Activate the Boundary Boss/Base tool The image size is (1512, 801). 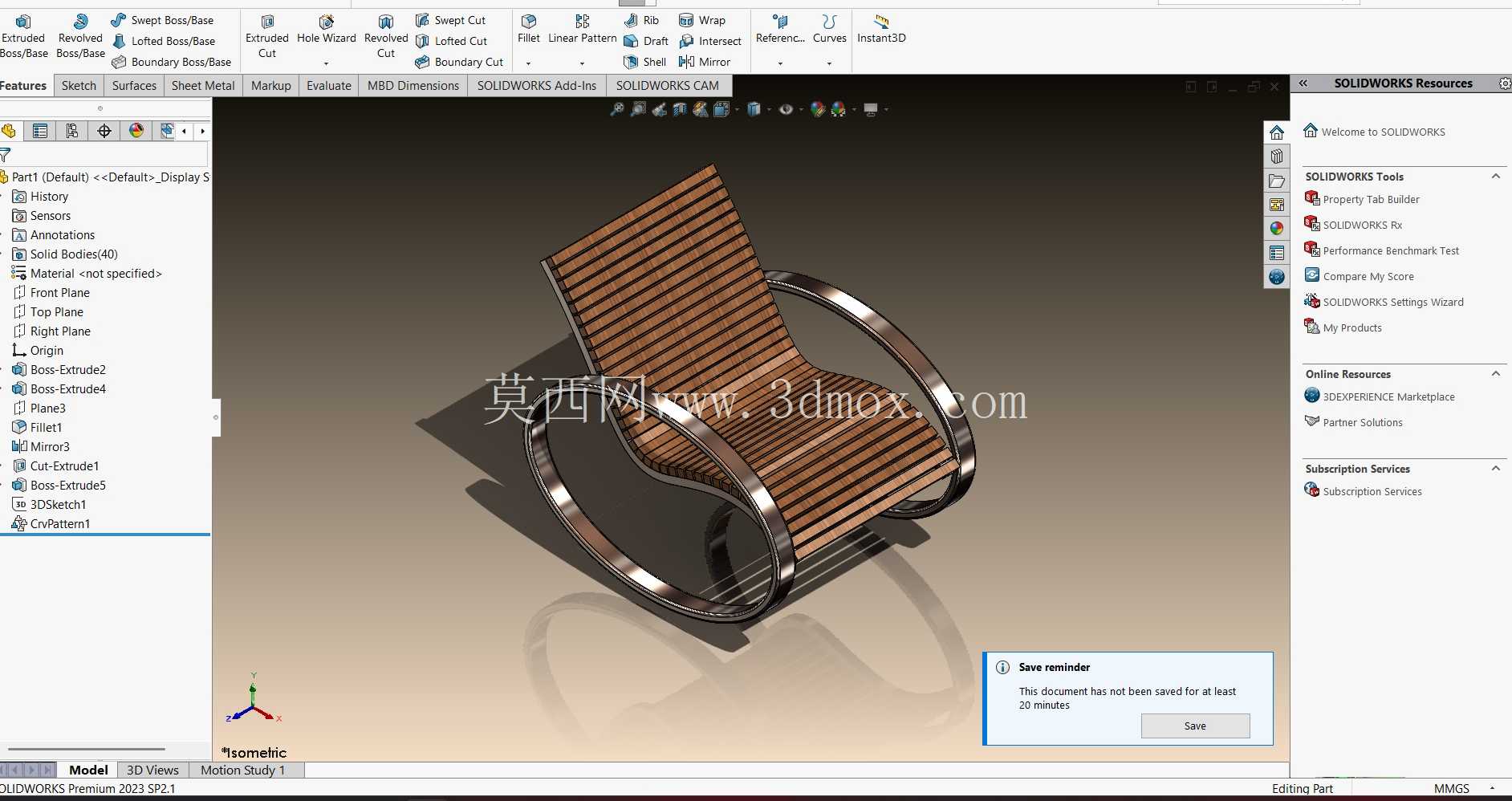click(x=171, y=62)
